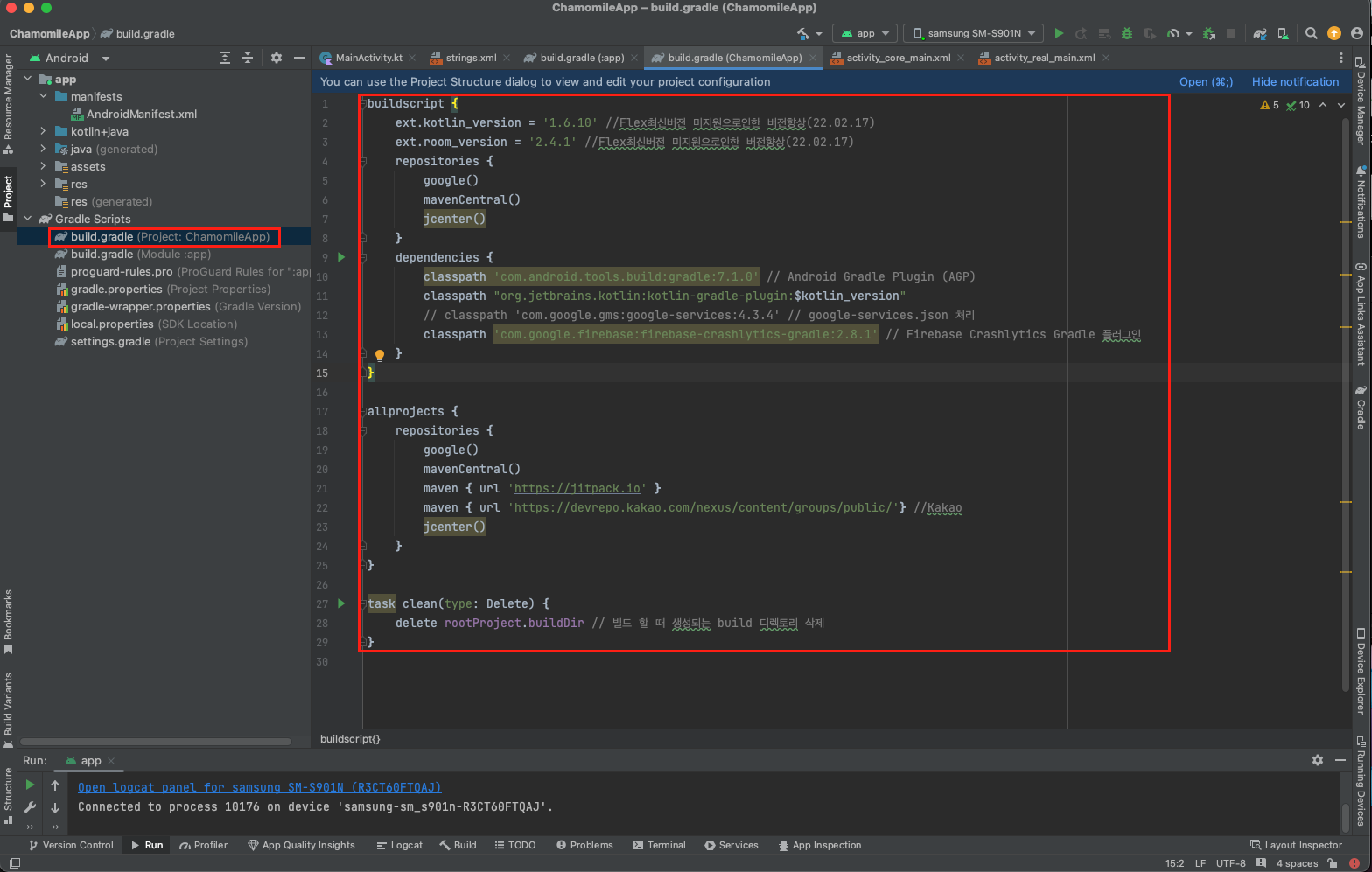Viewport: 1372px width, 872px height.
Task: Click the lightbulb intention icon on line 14
Action: [380, 355]
